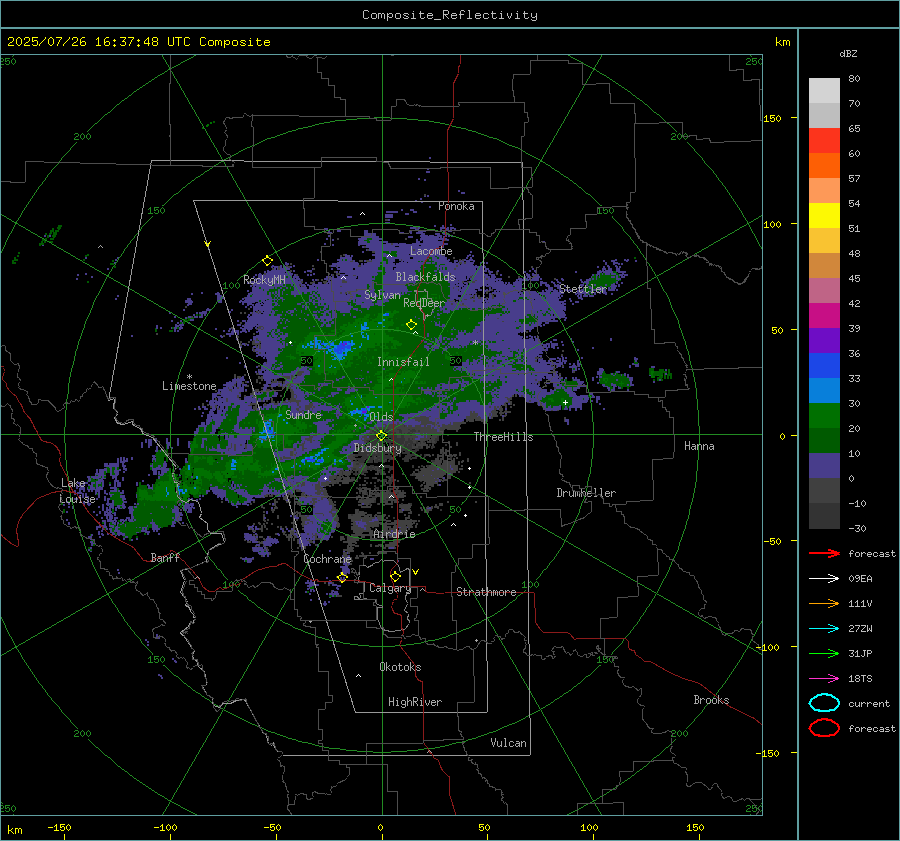900x841 pixels.
Task: Click the white 09EA arrow icon
Action: (824, 579)
